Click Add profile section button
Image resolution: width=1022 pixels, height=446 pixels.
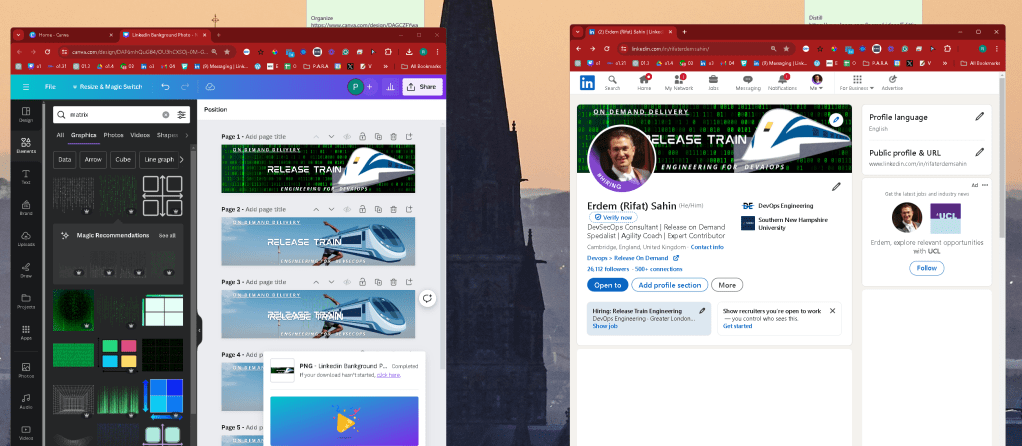[669, 285]
